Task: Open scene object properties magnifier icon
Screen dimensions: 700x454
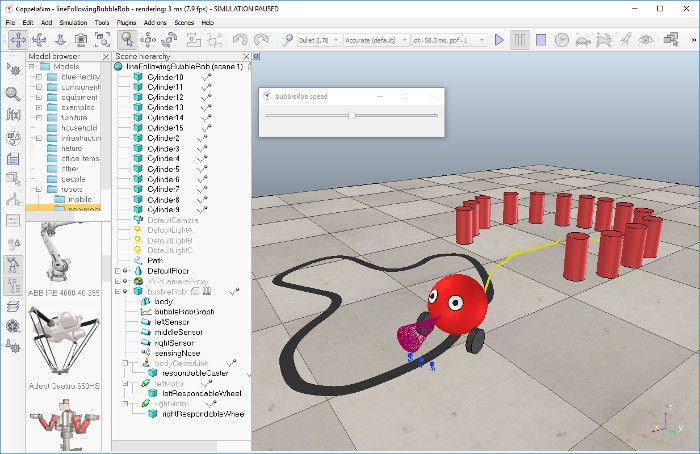Action: tap(13, 93)
